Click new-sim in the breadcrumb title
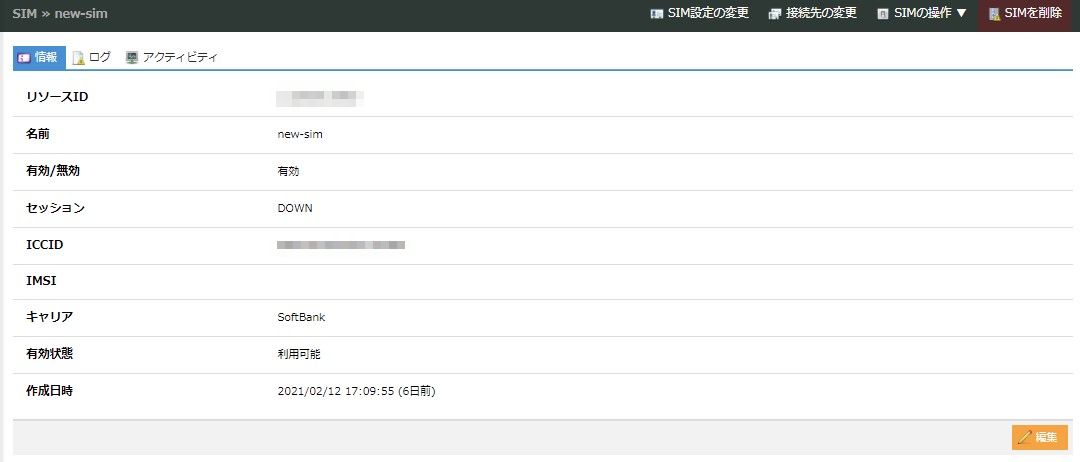 [x=81, y=14]
